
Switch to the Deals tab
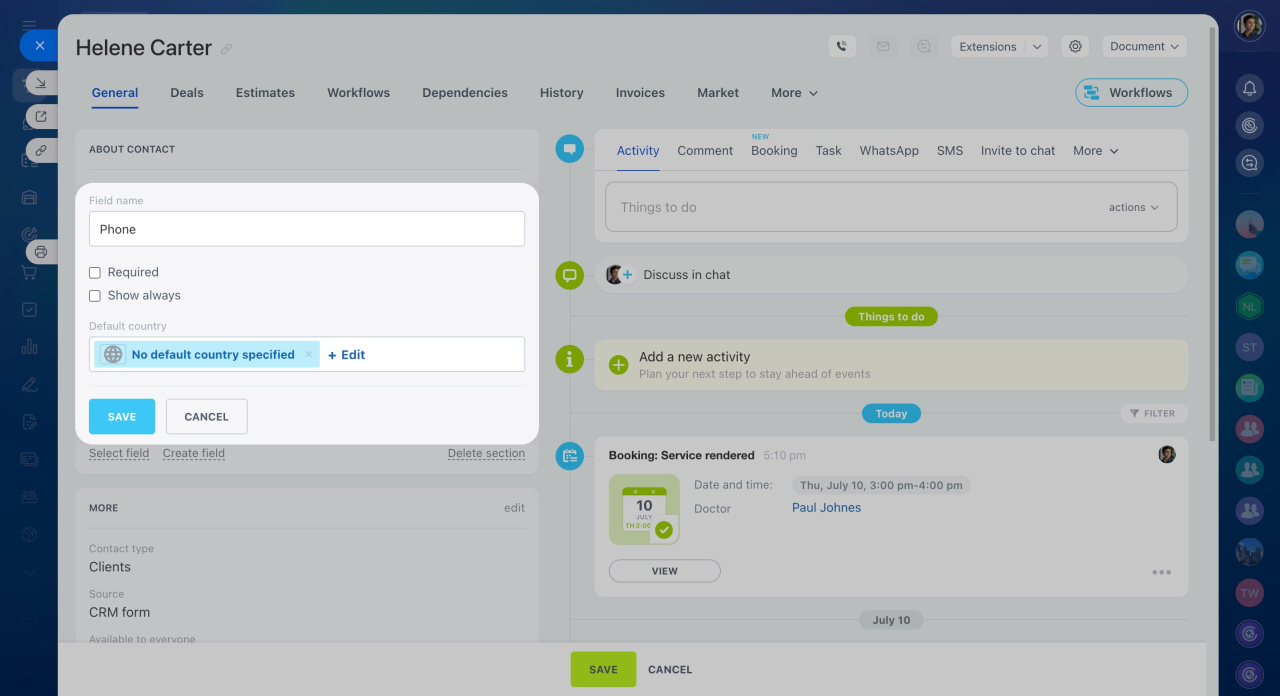[x=186, y=93]
